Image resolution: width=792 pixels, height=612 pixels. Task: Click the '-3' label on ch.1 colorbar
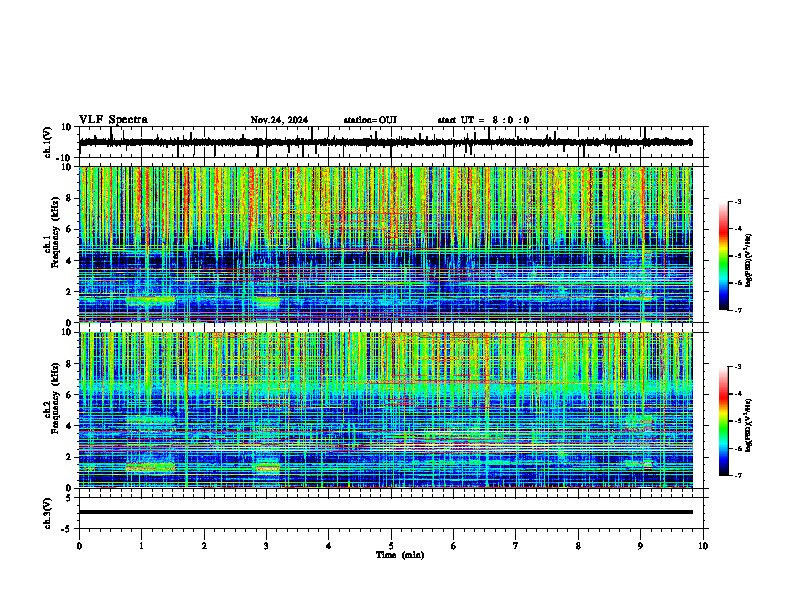pyautogui.click(x=737, y=201)
